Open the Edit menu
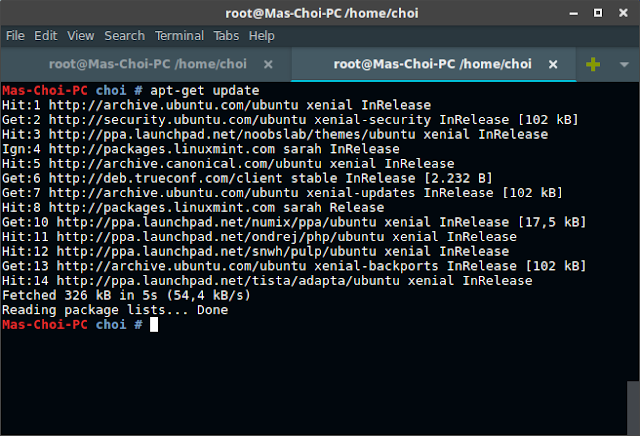Screen dimensions: 640x436 45,36
